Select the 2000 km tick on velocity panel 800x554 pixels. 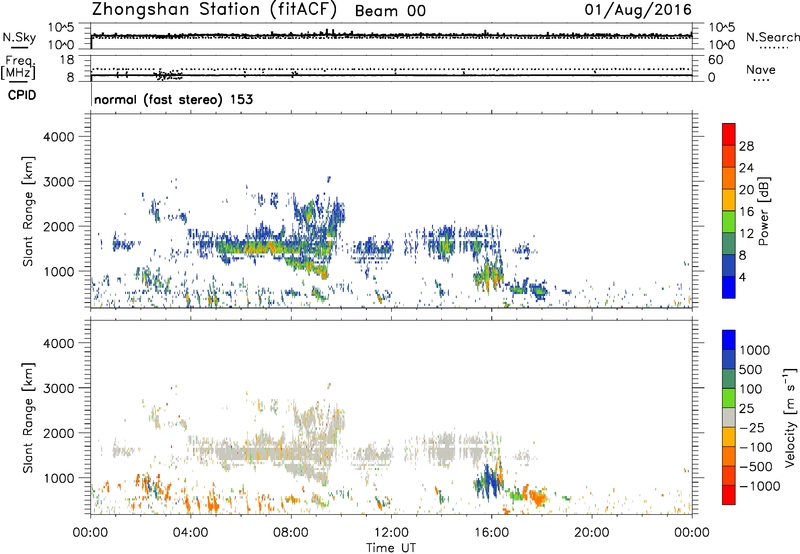(x=58, y=433)
